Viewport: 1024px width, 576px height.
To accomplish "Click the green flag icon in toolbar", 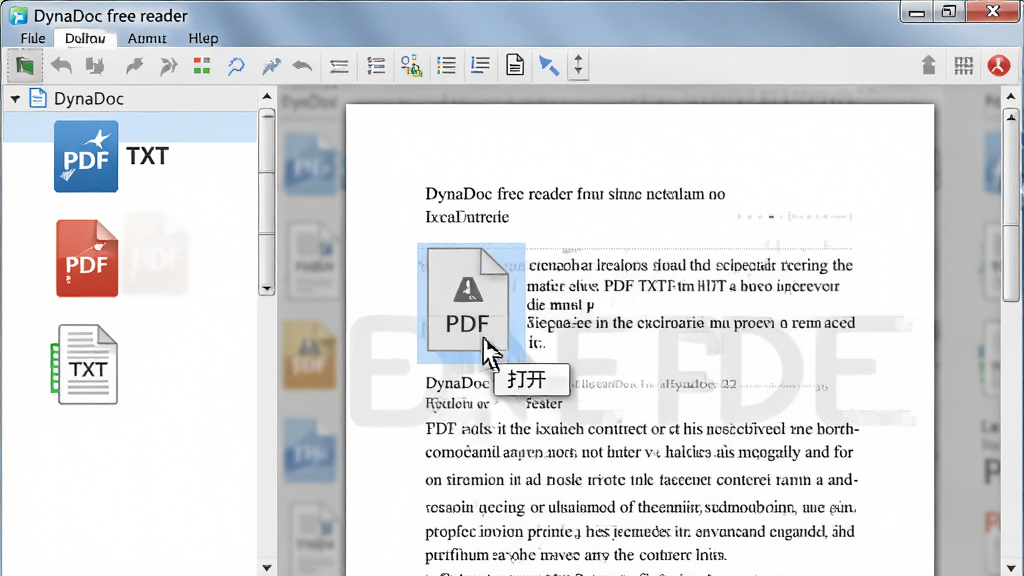I will point(25,65).
